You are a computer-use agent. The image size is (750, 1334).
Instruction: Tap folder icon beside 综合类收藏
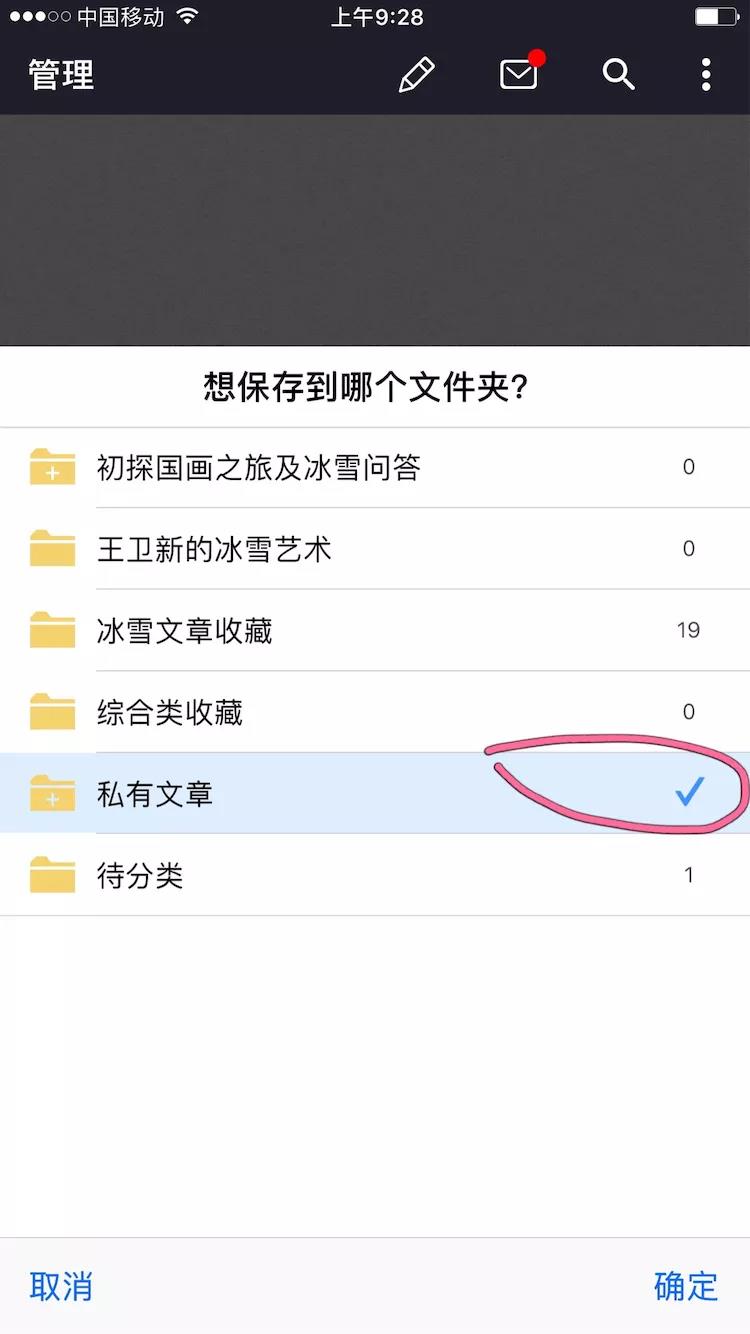click(53, 712)
